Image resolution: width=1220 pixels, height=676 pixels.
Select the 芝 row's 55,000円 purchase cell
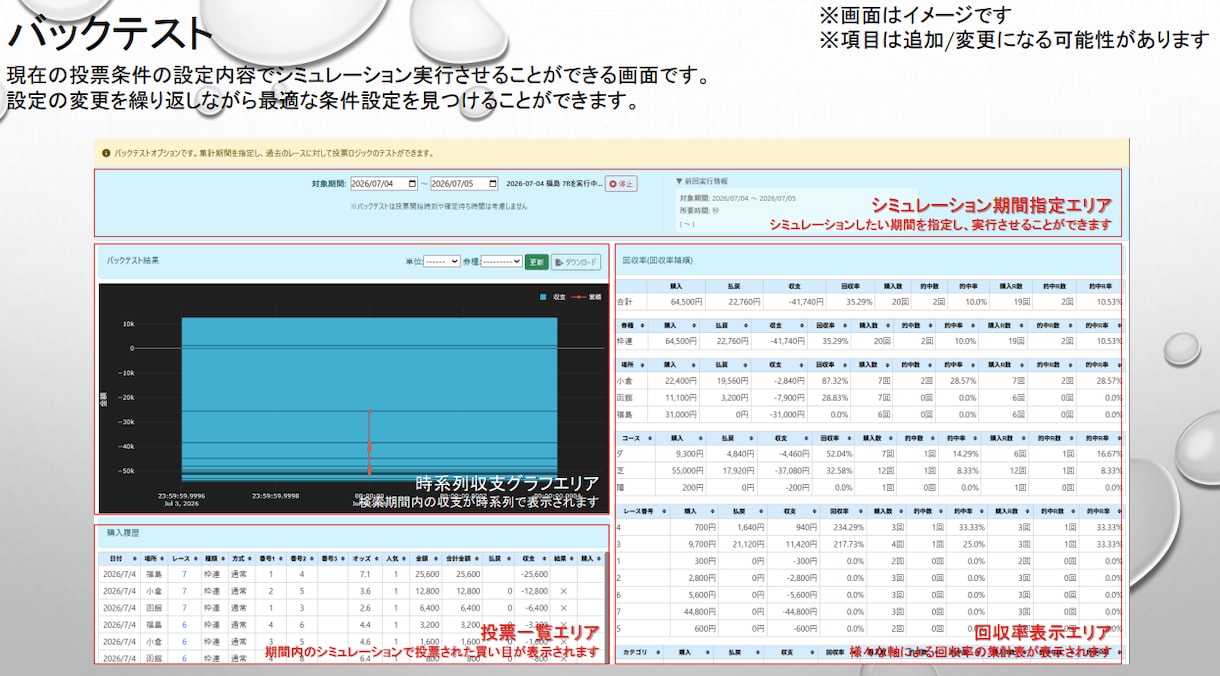coord(682,470)
